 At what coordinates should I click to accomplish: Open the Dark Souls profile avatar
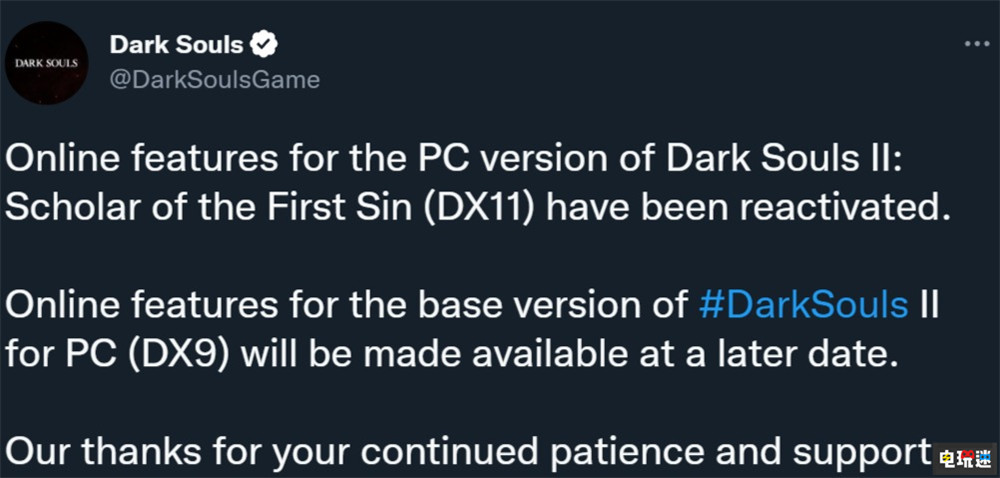[45, 62]
